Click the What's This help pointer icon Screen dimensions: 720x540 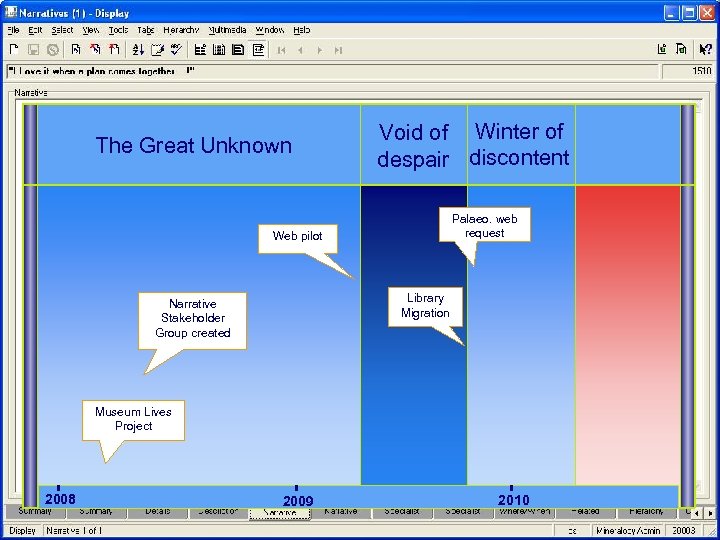(x=705, y=49)
